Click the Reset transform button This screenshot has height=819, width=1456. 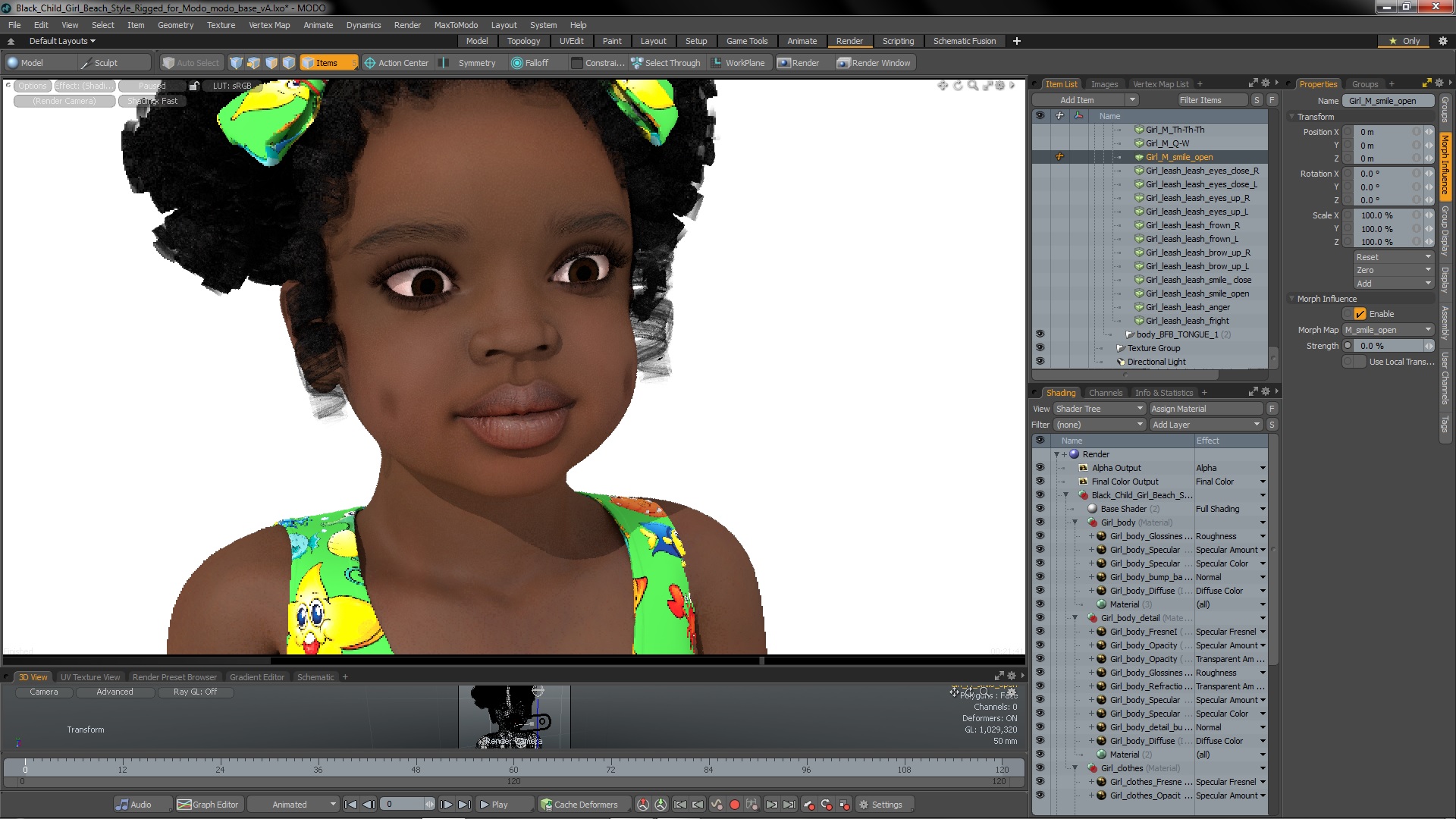pos(1394,257)
